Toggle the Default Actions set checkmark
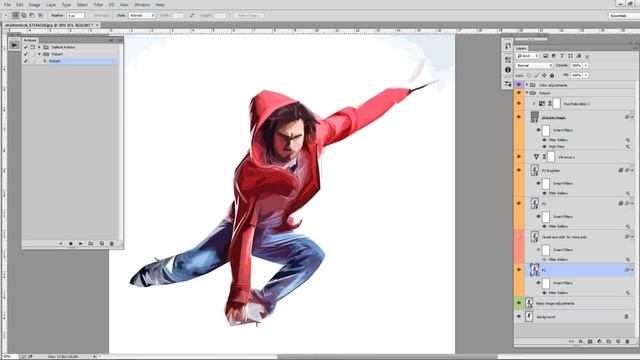This screenshot has width=640, height=360. pyautogui.click(x=26, y=47)
